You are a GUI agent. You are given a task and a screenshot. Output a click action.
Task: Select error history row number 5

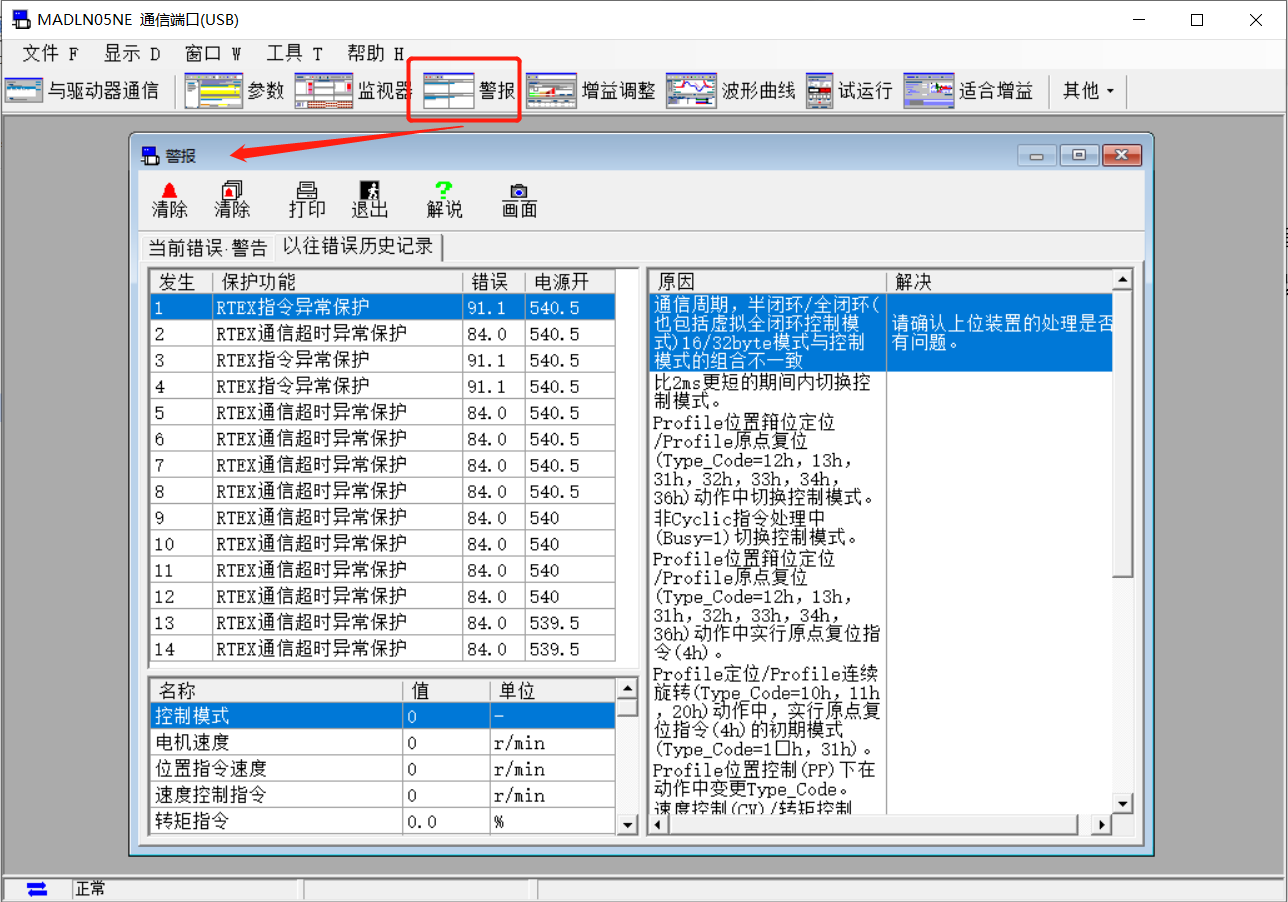382,412
